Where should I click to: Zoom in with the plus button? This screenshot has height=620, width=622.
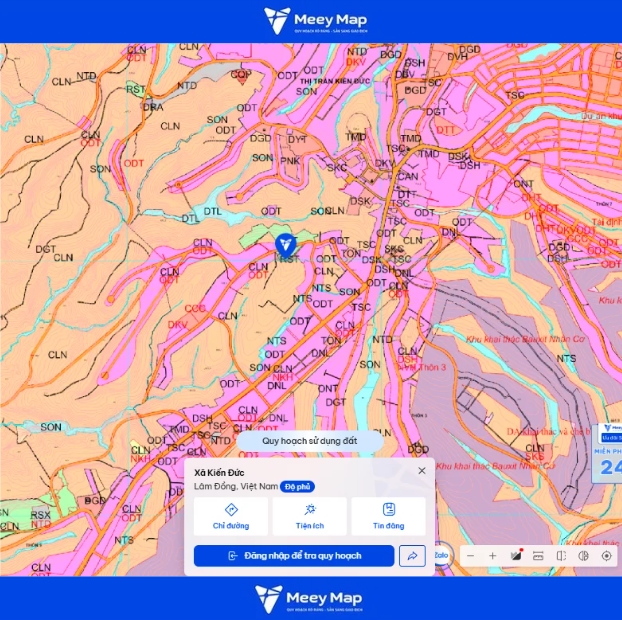pyautogui.click(x=492, y=556)
